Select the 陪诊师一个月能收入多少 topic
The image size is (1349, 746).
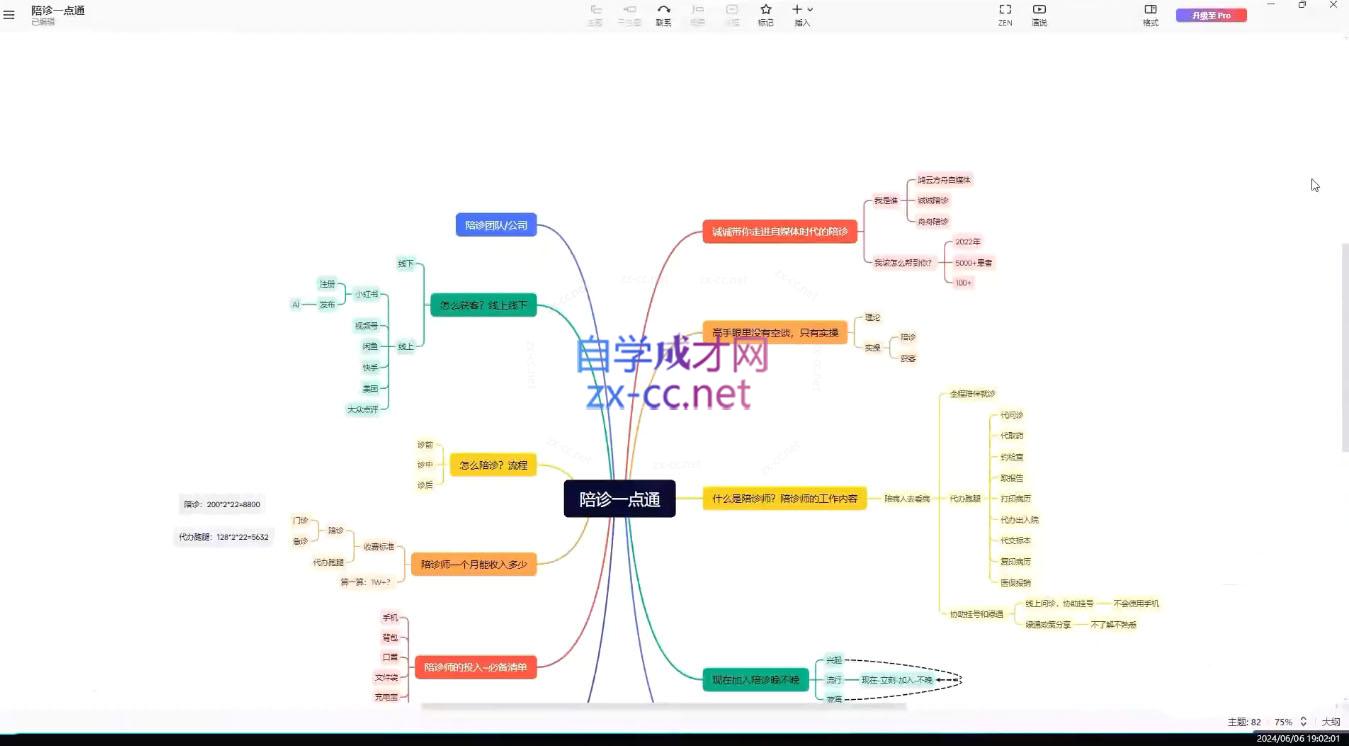[474, 565]
